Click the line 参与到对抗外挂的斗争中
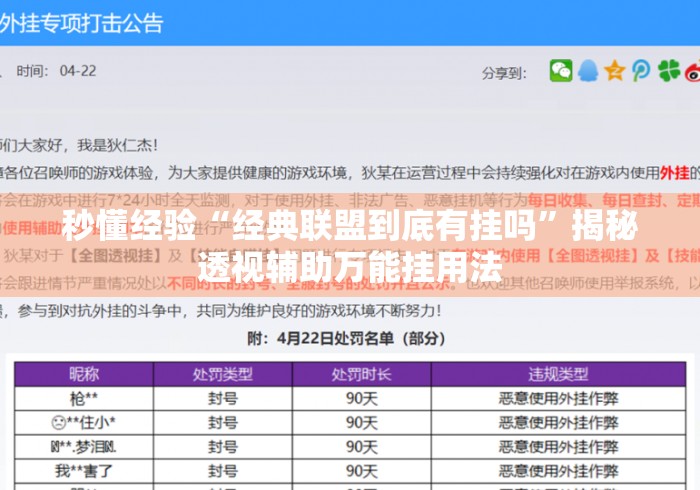The height and width of the screenshot is (490, 700). pos(99,311)
